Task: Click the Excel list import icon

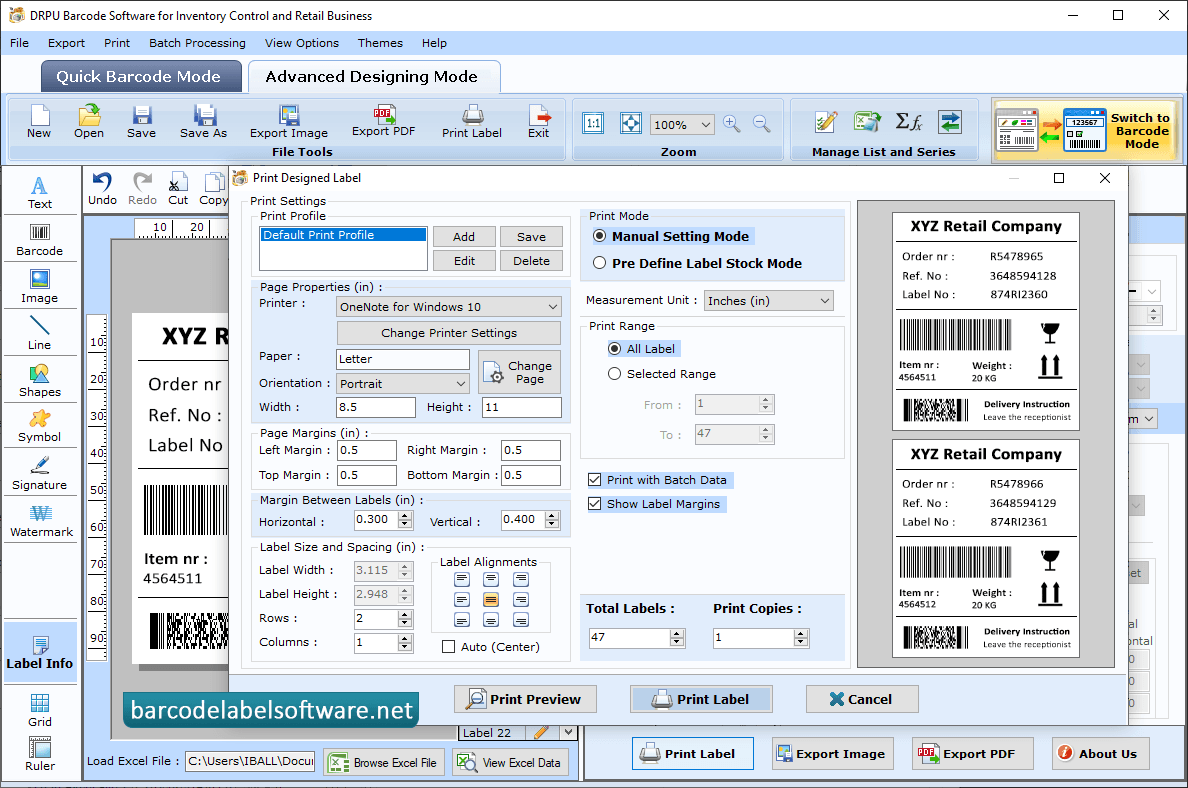Action: (867, 121)
